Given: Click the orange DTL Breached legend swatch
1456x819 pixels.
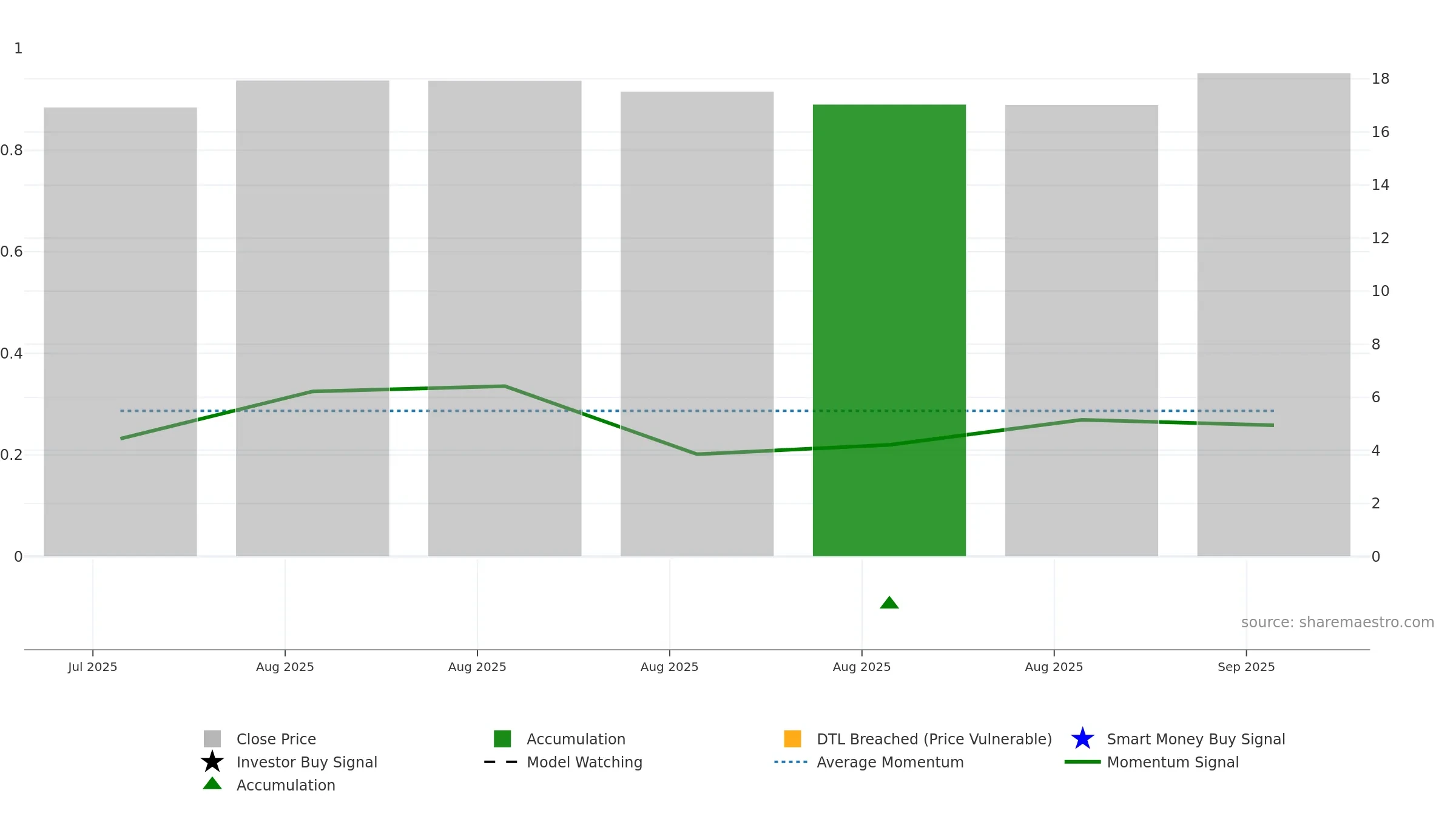Looking at the screenshot, I should [792, 739].
